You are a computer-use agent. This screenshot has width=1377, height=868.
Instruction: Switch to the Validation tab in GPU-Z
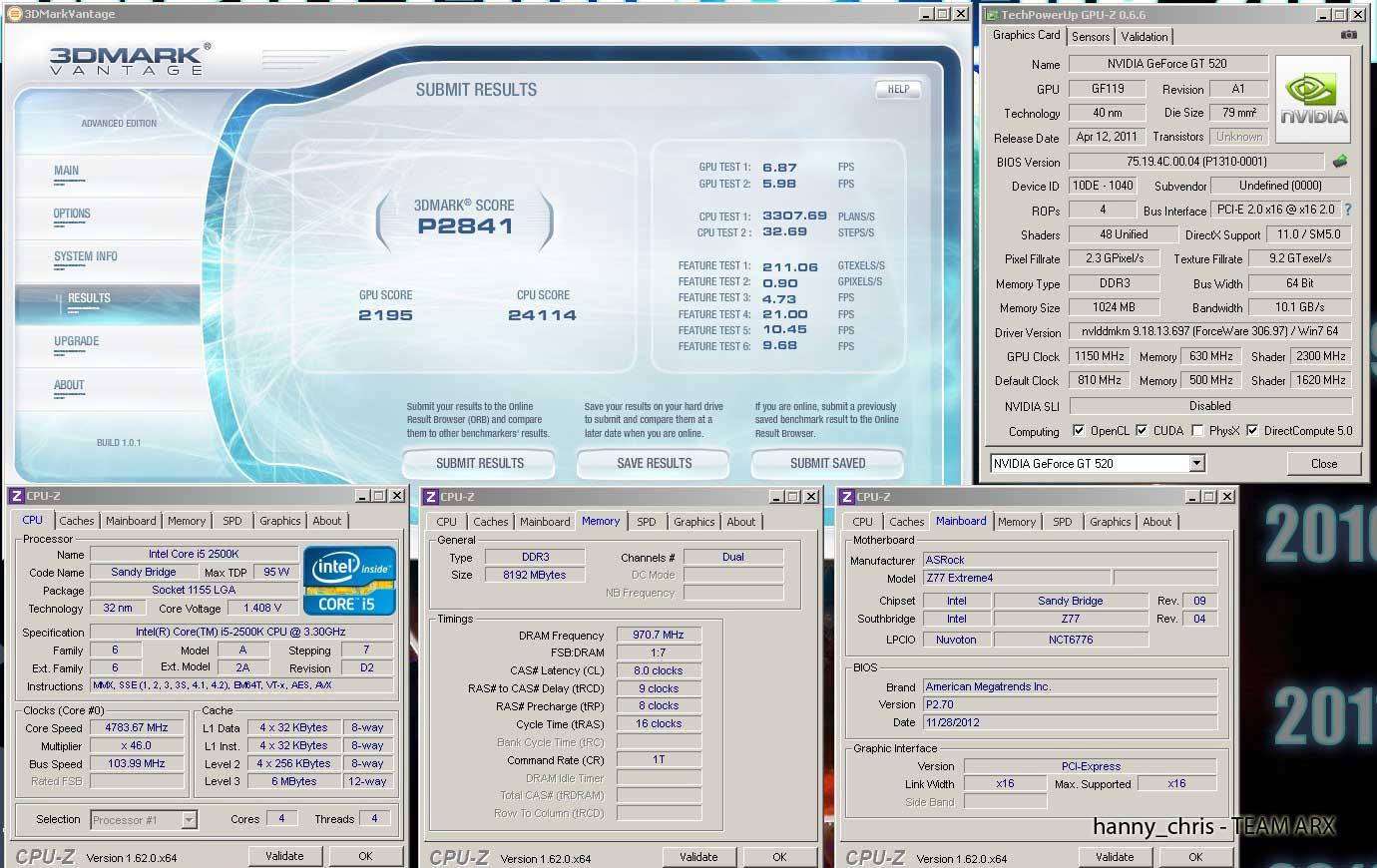click(1144, 36)
